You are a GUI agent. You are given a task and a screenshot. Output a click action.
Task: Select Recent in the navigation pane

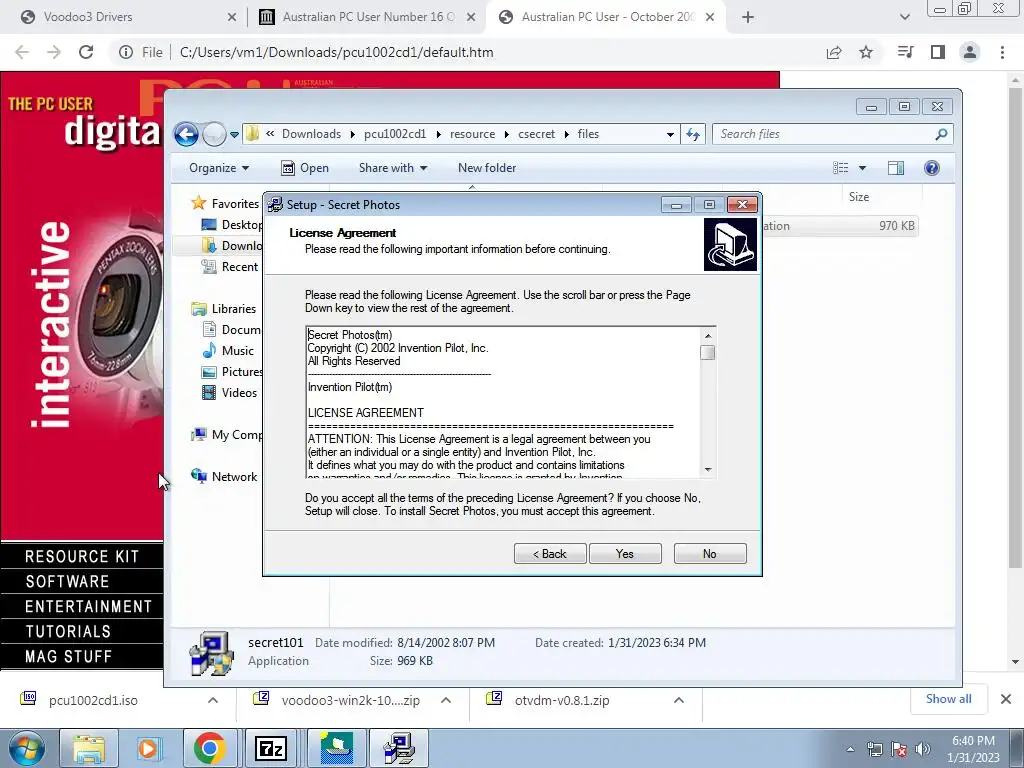[x=231, y=266]
